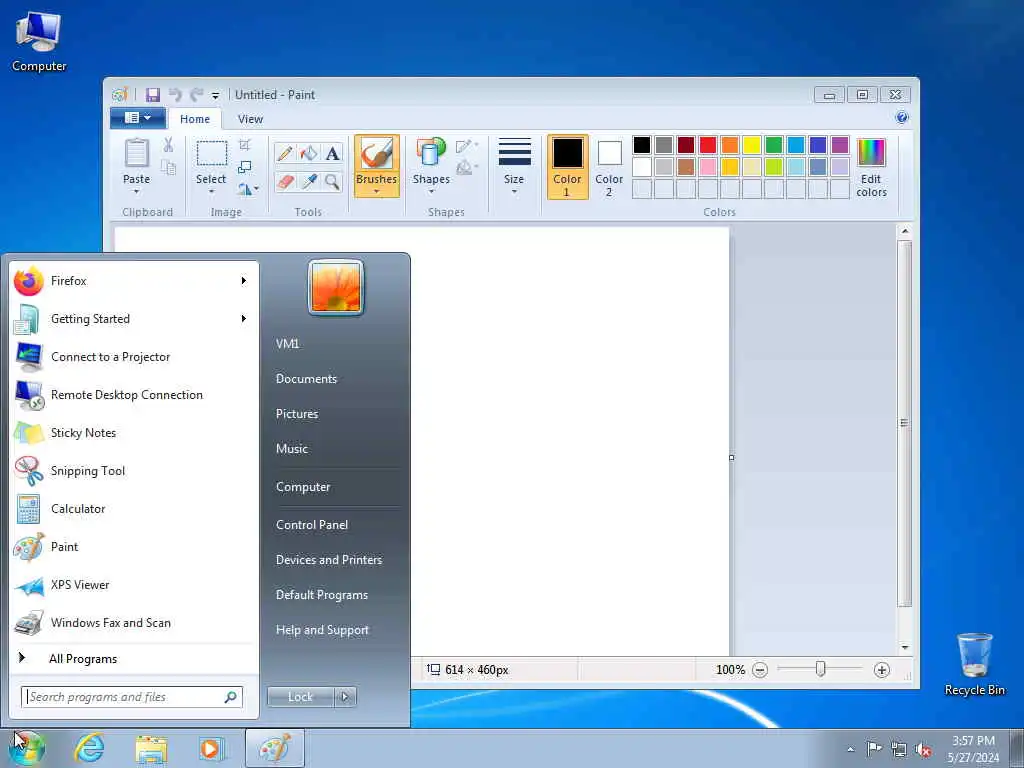Click the user account picture in Start menu
1024x768 pixels.
tap(336, 288)
